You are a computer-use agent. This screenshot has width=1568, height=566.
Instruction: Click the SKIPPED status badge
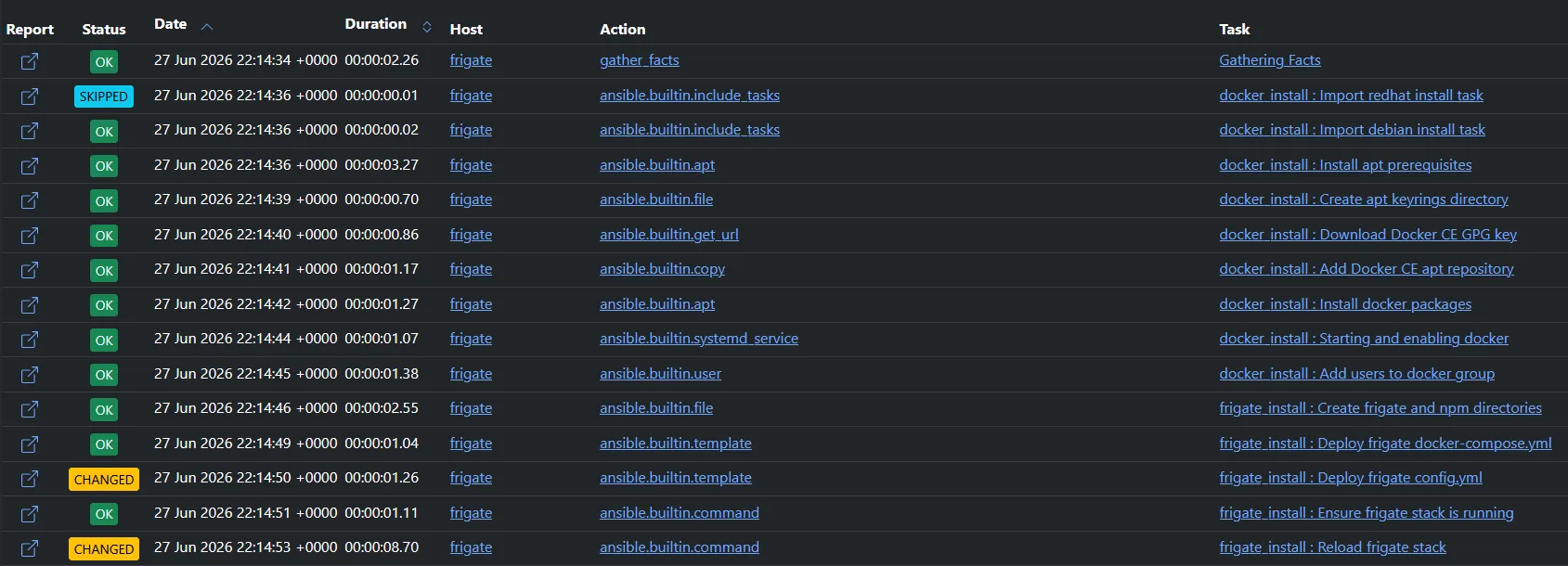coord(104,96)
